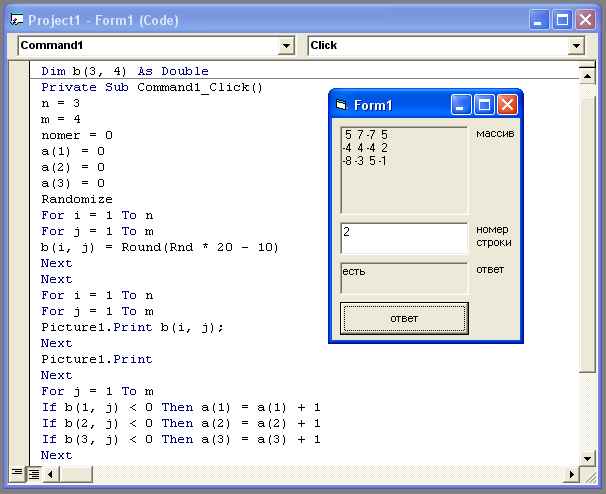The height and width of the screenshot is (494, 606).
Task: Click the Form1 window title icon
Action: (x=341, y=105)
